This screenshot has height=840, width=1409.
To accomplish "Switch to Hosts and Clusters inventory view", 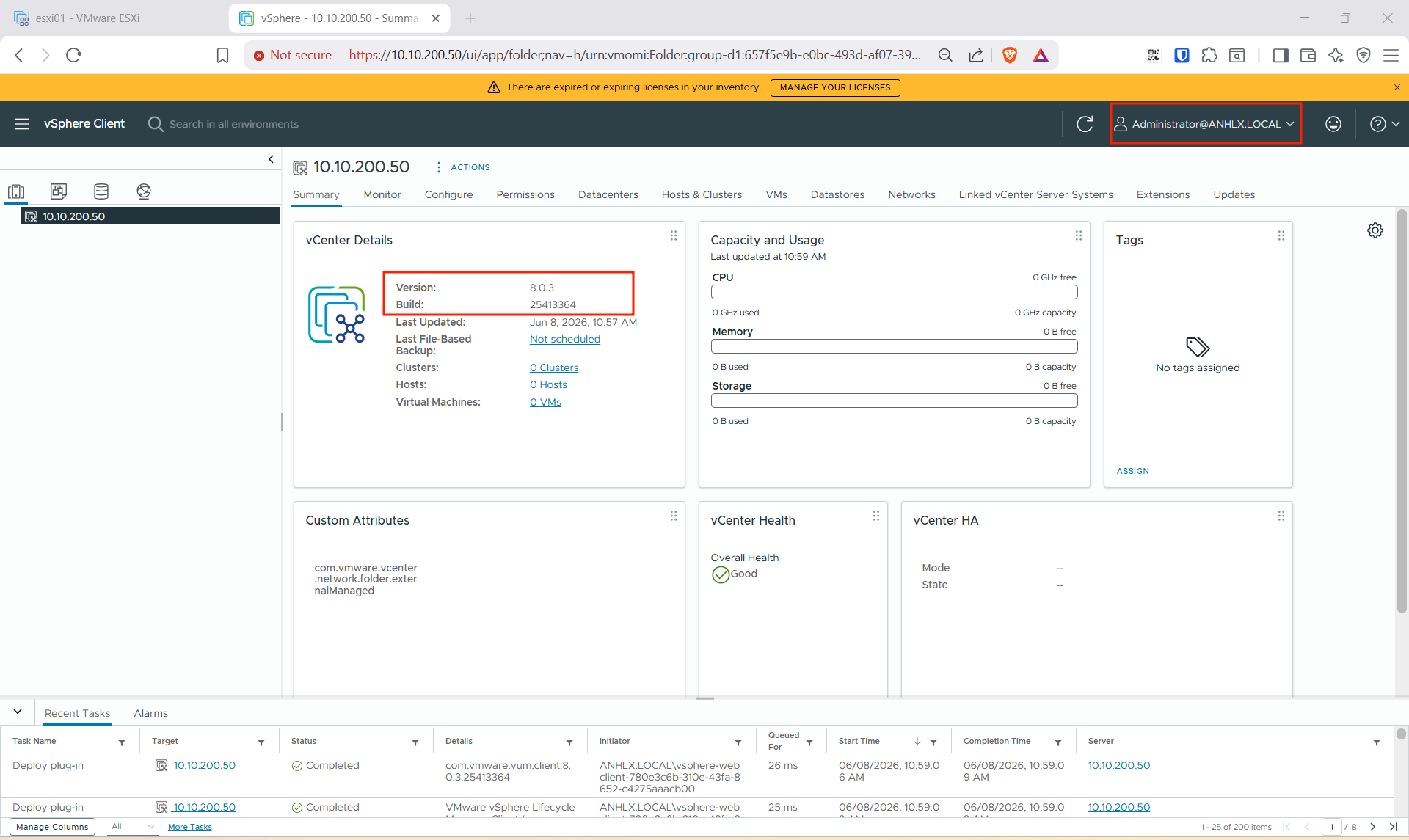I will 16,191.
